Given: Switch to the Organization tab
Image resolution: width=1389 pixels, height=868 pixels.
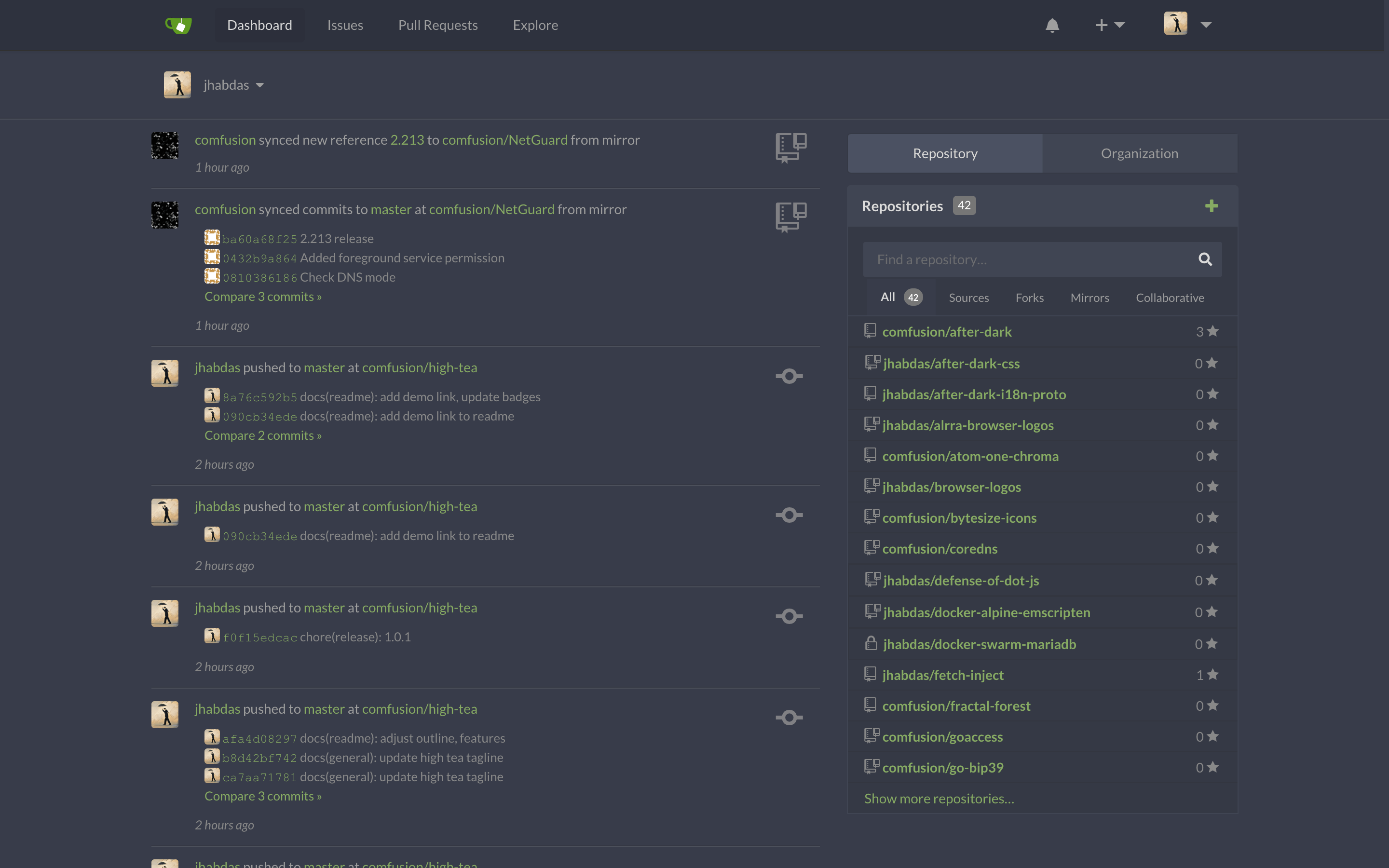Looking at the screenshot, I should pyautogui.click(x=1139, y=153).
